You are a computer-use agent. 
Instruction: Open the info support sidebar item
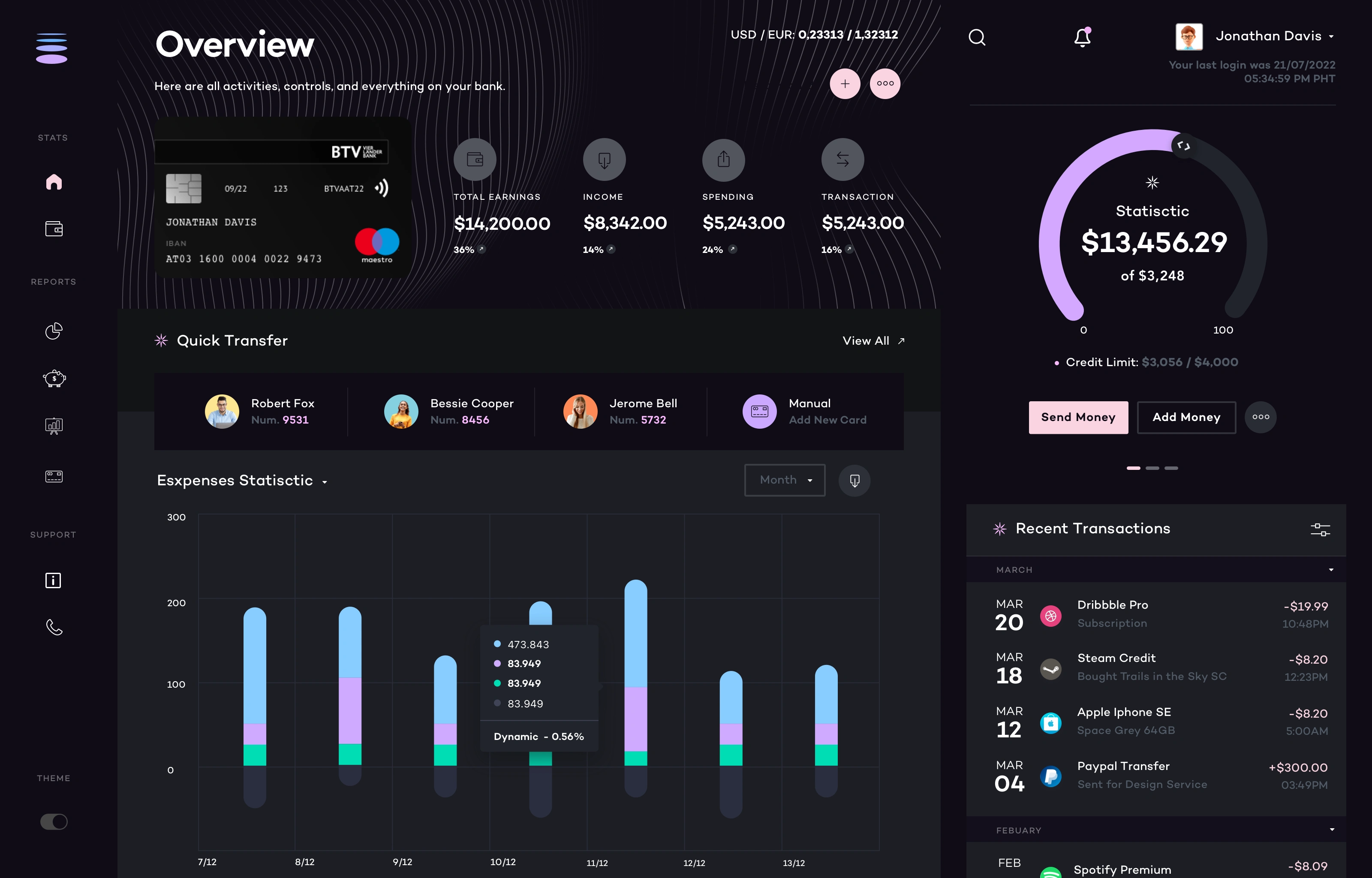54,580
